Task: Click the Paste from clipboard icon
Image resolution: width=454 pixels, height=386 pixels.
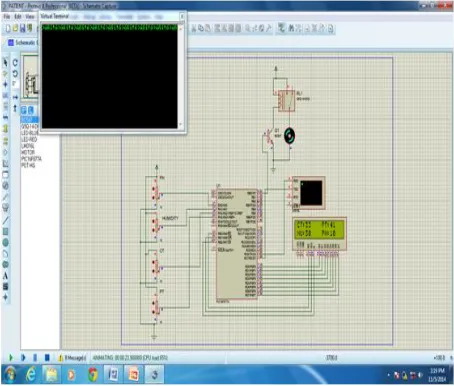Action: [x=208, y=29]
